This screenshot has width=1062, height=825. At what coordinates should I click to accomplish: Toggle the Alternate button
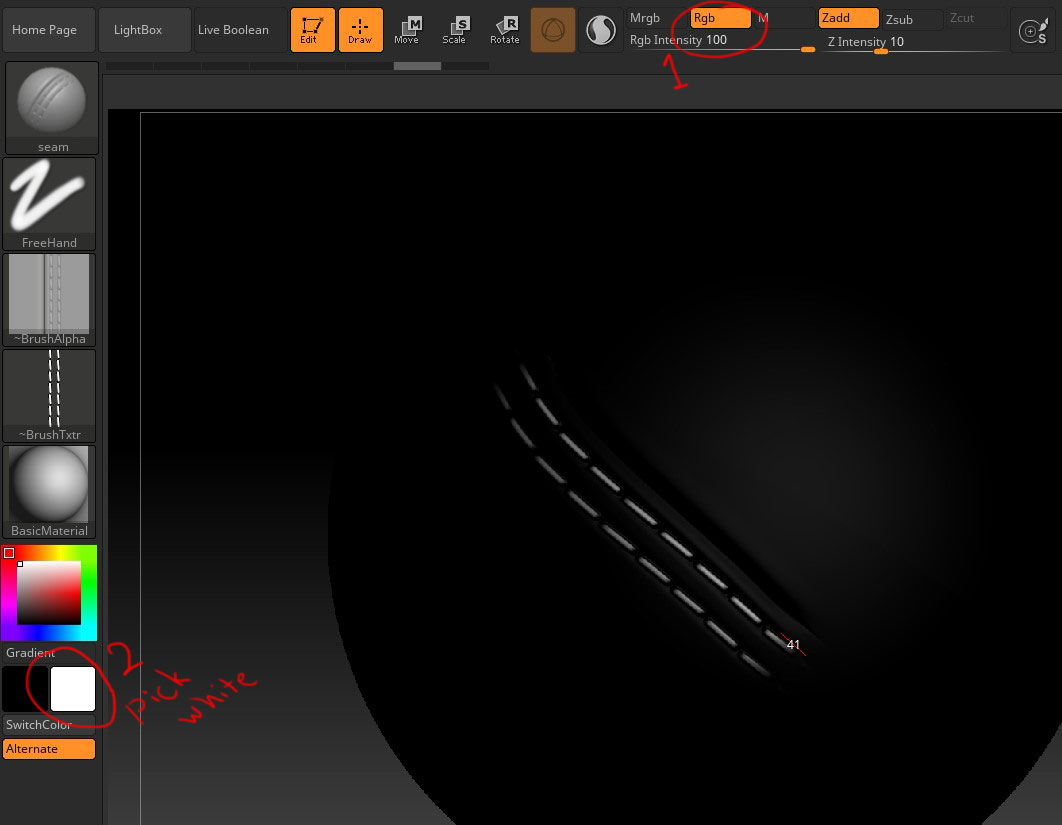click(x=49, y=748)
